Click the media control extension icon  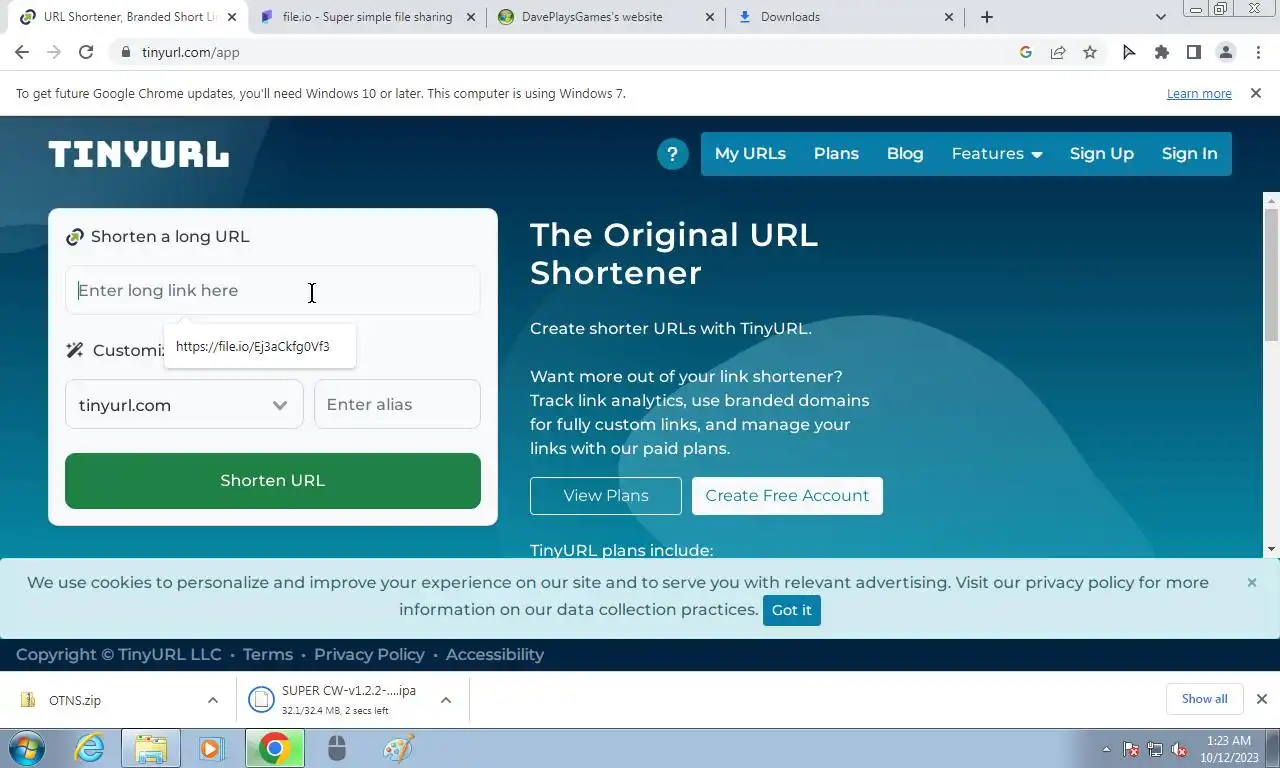tap(1129, 52)
